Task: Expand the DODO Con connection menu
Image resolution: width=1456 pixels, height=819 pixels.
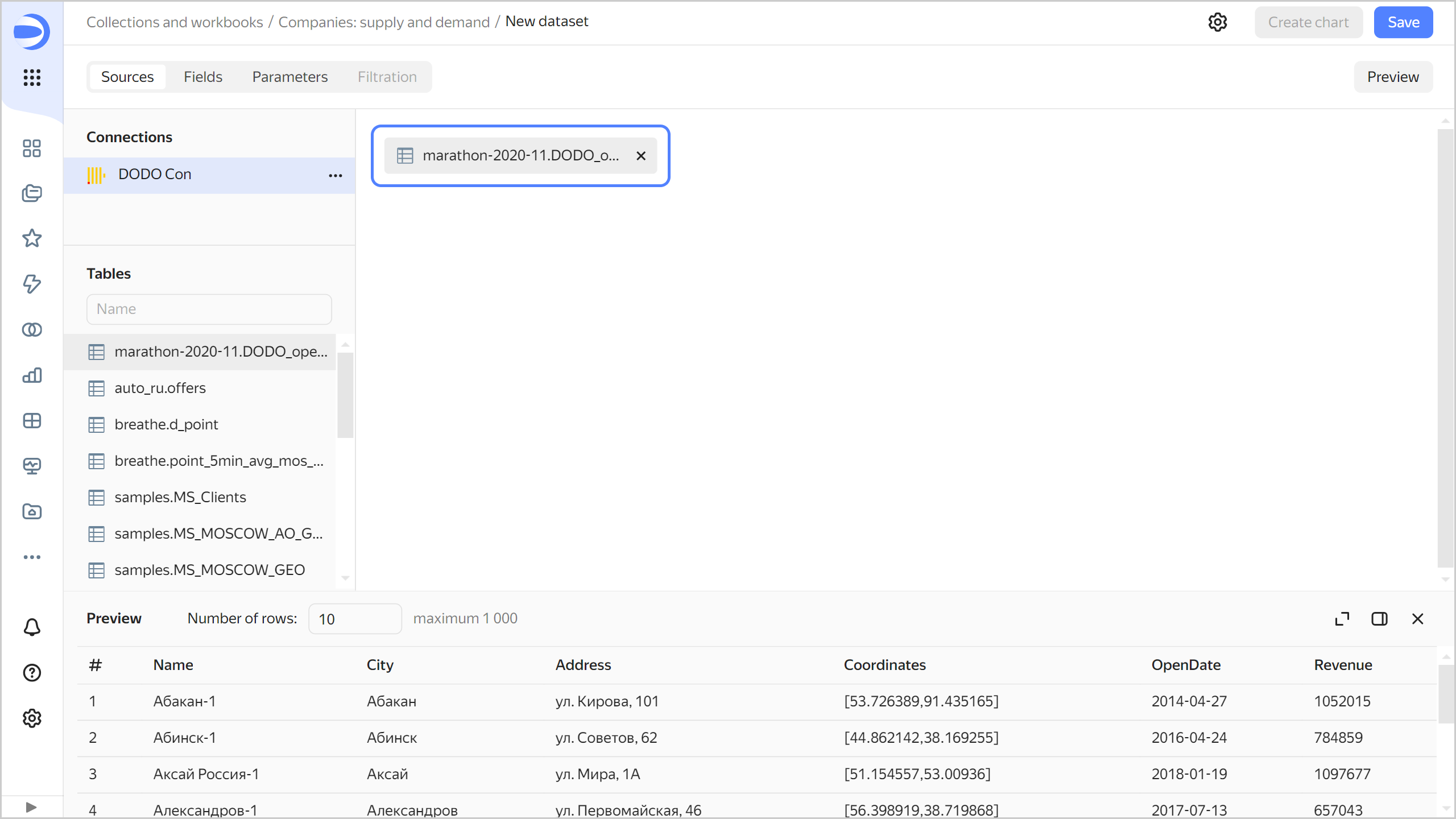Action: pyautogui.click(x=337, y=174)
